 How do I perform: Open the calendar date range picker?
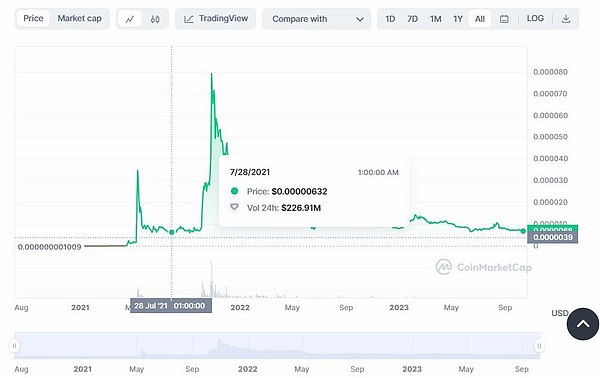(x=504, y=19)
